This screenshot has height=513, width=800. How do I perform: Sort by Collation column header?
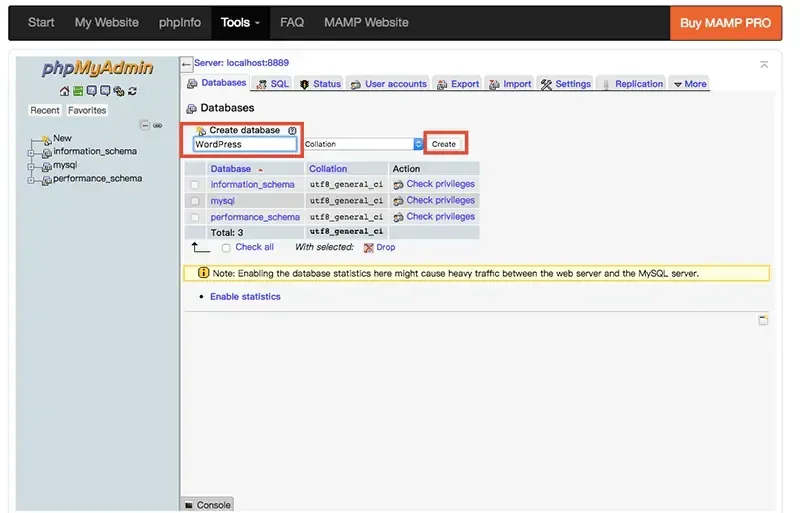328,168
